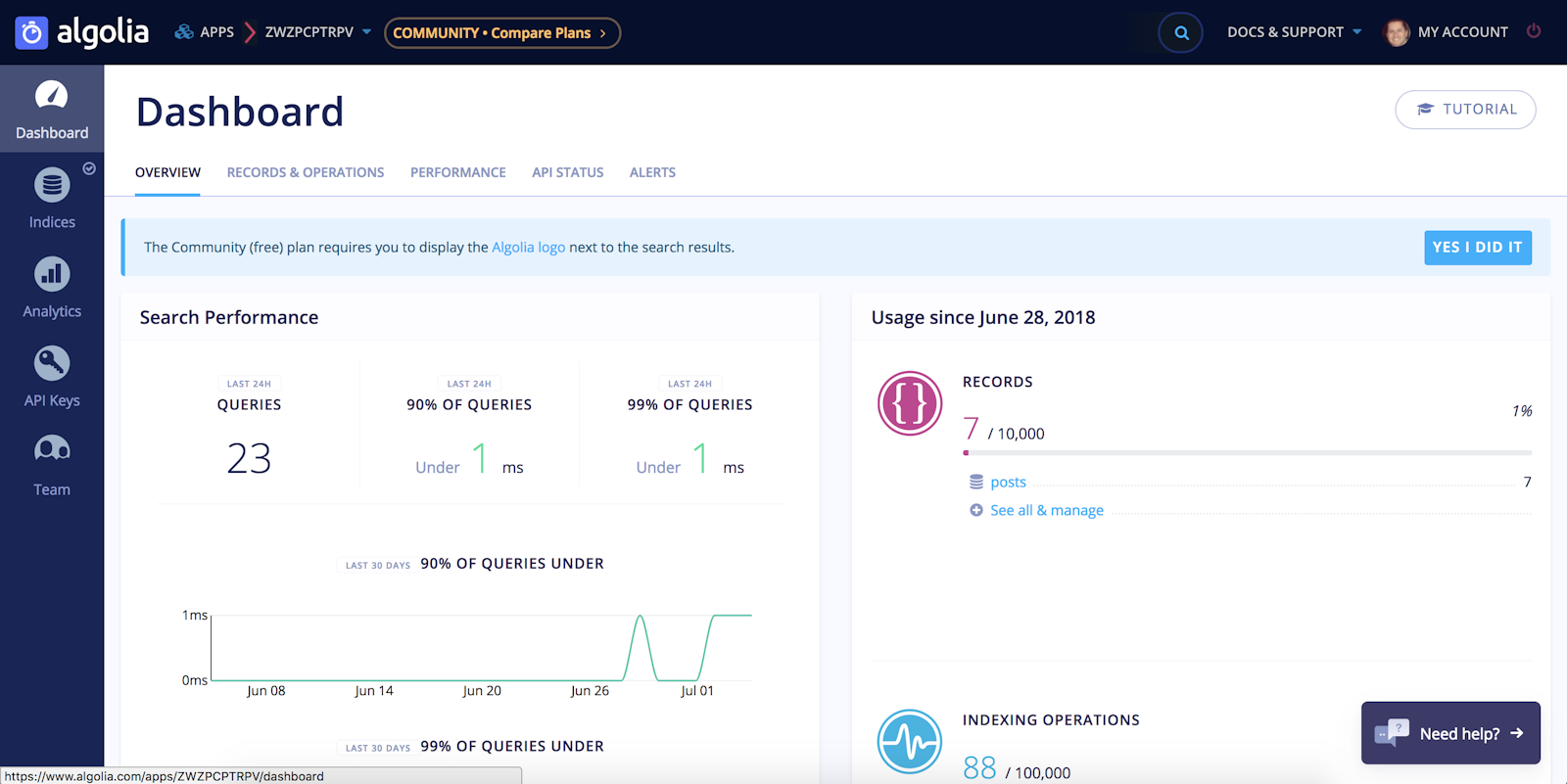Screen dimensions: 1567x784
Task: Switch to the Records & Operations tab
Action: pos(306,172)
